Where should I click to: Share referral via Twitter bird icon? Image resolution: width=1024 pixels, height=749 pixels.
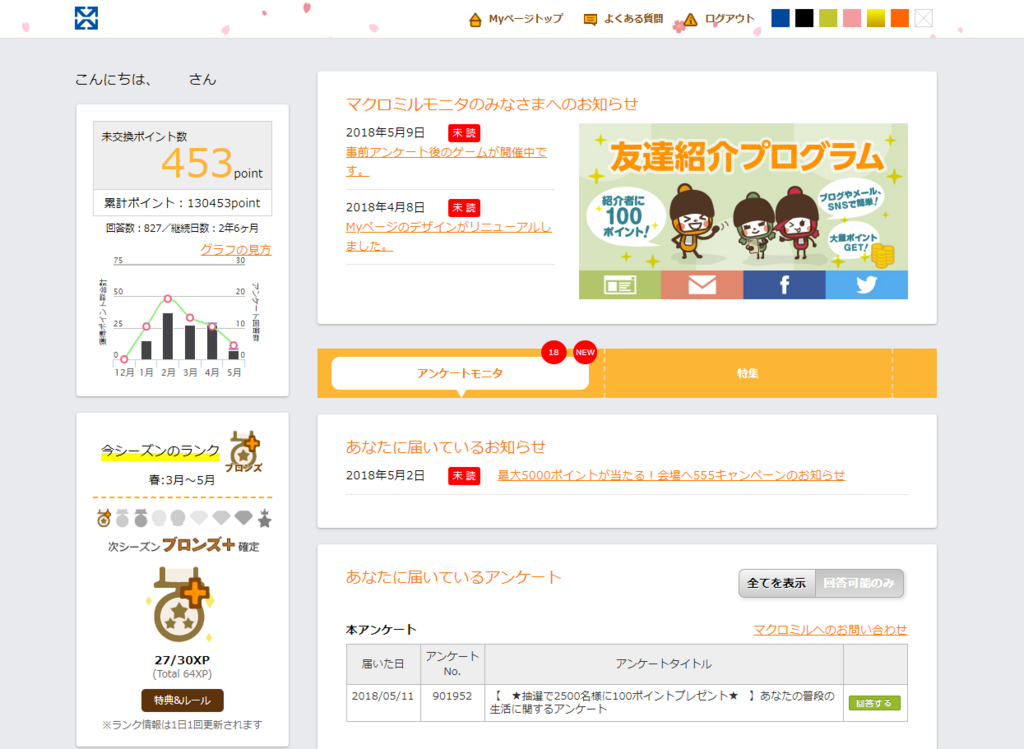pos(867,285)
